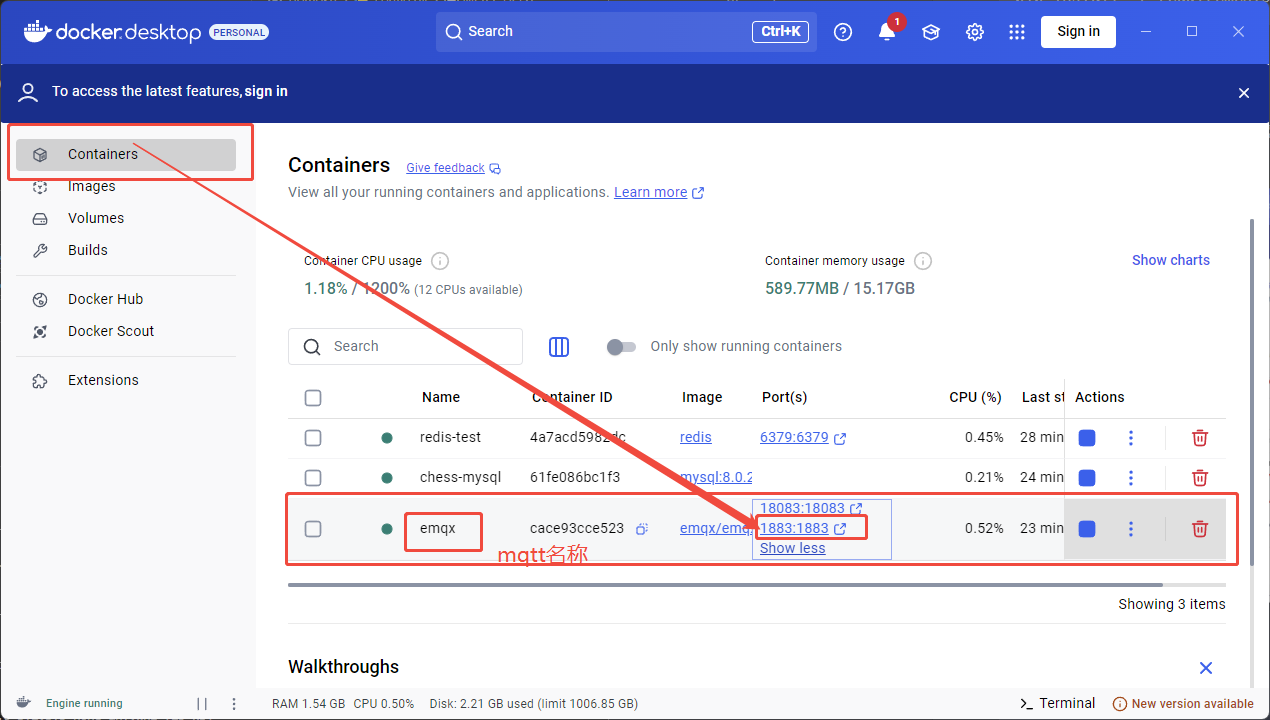Open more actions for chess-mysql
1270x720 pixels.
(x=1131, y=478)
